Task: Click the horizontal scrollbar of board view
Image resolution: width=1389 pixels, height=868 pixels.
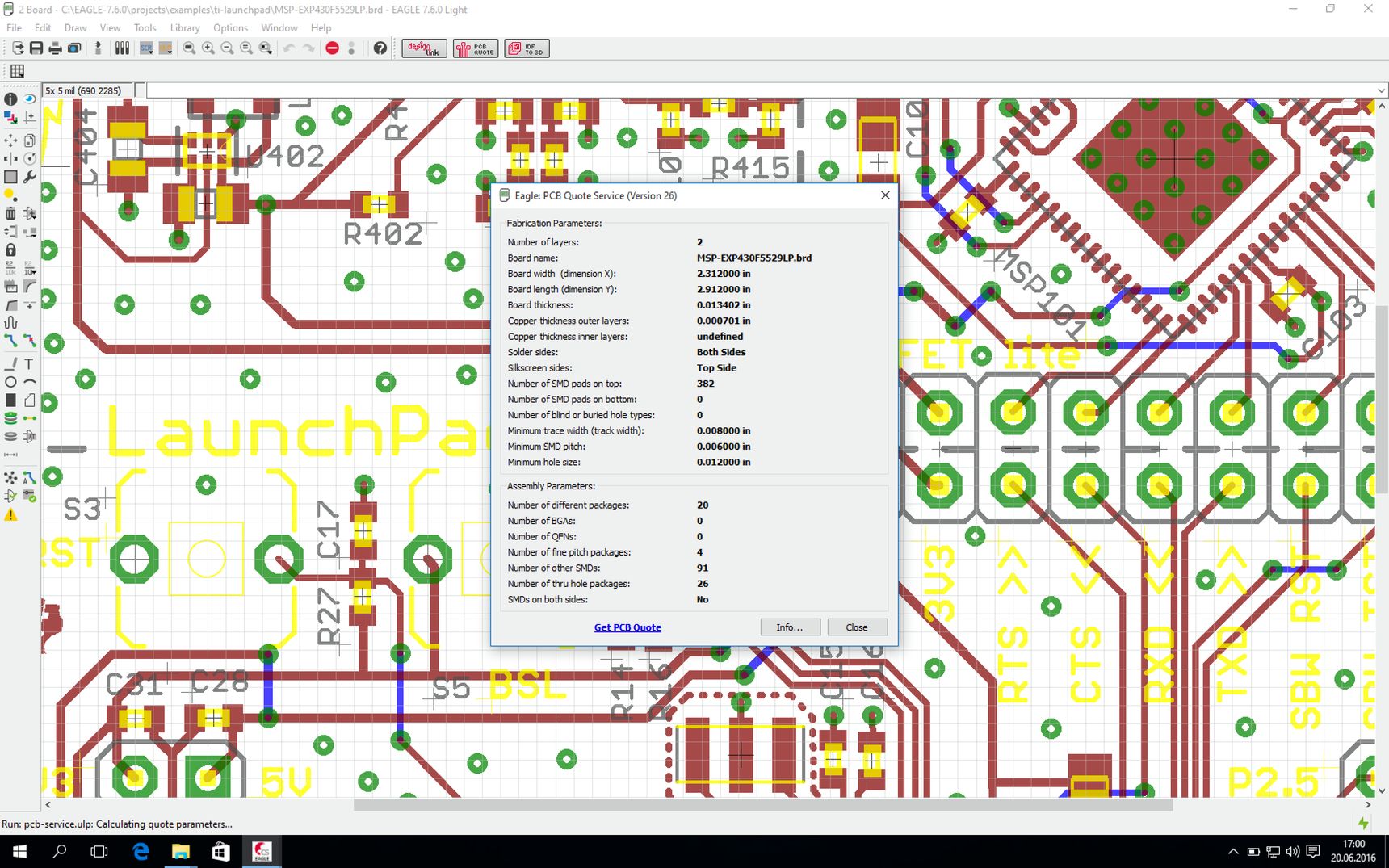Action: click(x=763, y=805)
